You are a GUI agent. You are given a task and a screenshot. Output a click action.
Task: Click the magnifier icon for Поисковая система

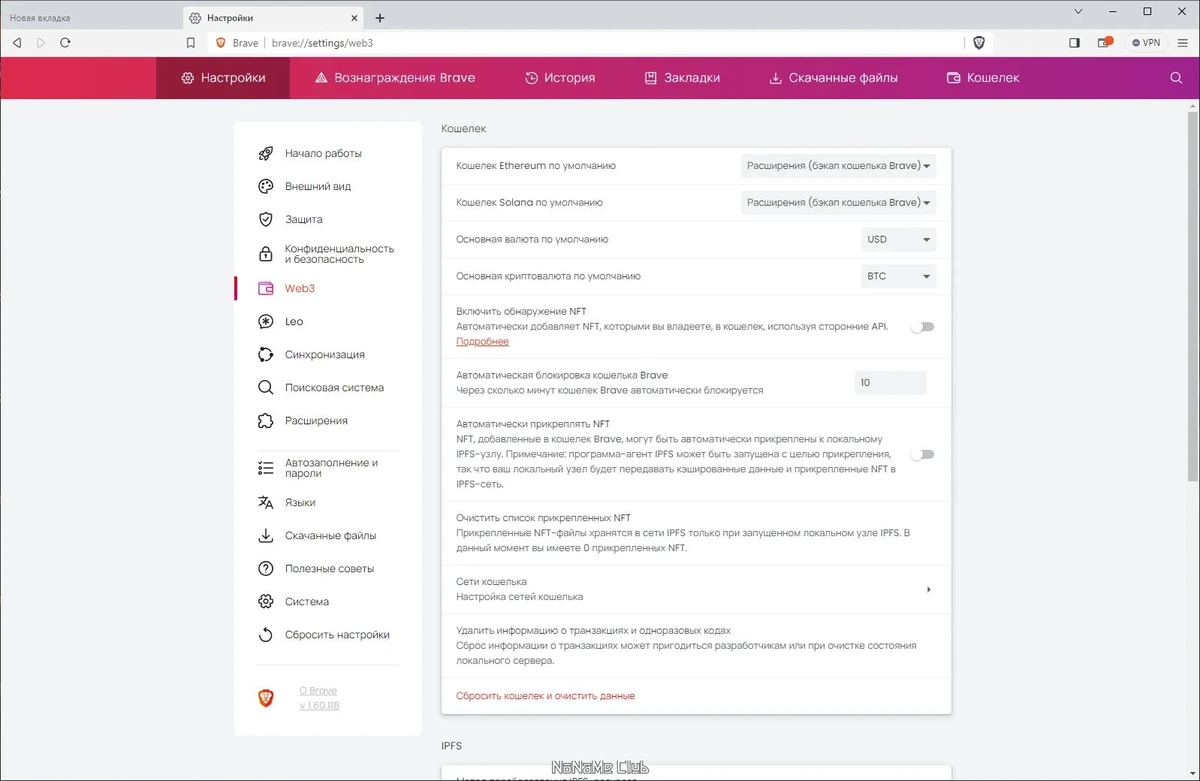tap(266, 388)
